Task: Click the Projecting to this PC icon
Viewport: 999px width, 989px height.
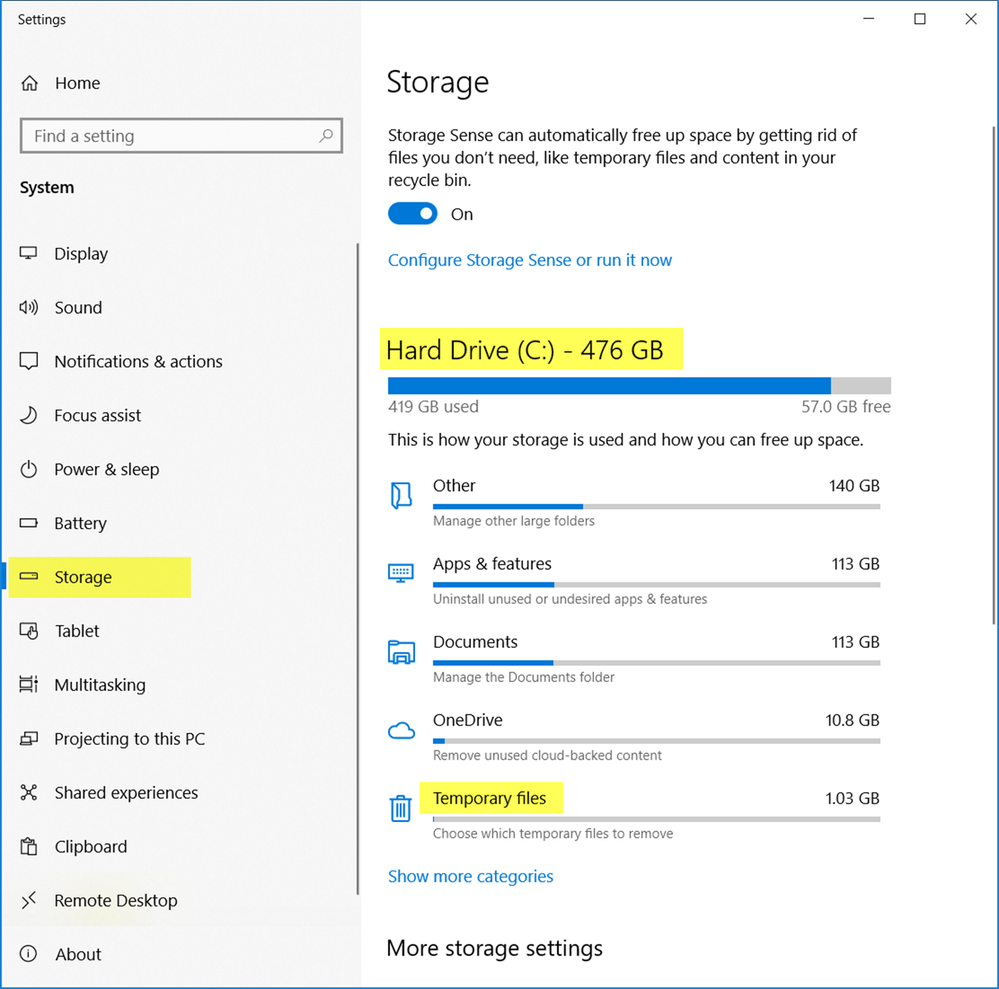Action: point(29,739)
